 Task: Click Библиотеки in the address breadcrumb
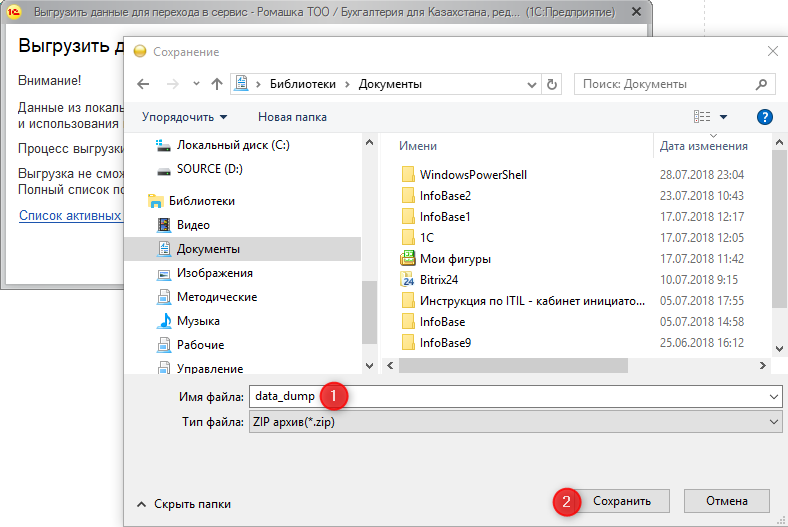point(303,84)
